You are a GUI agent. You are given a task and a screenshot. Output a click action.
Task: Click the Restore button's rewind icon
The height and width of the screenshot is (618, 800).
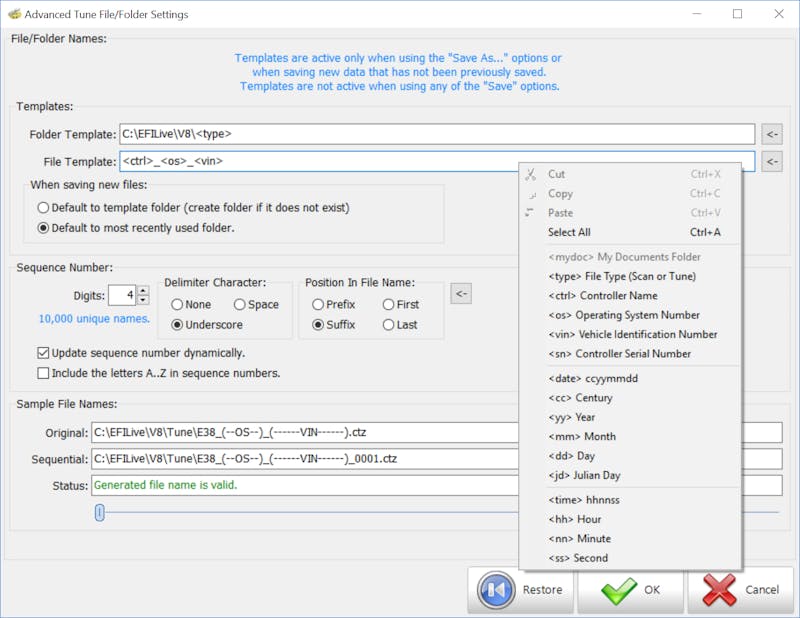496,590
